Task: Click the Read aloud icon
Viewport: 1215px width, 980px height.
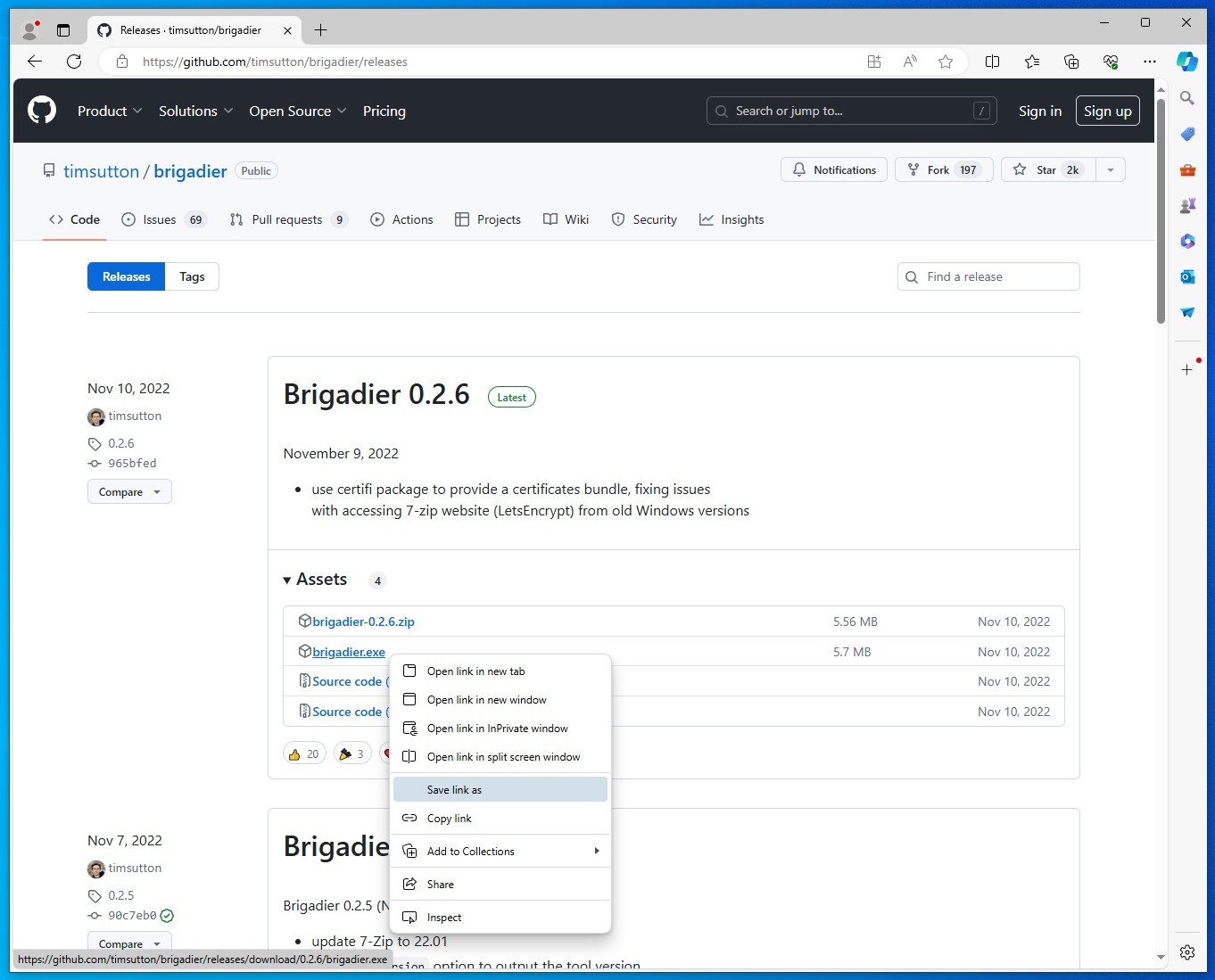Action: pyautogui.click(x=910, y=62)
